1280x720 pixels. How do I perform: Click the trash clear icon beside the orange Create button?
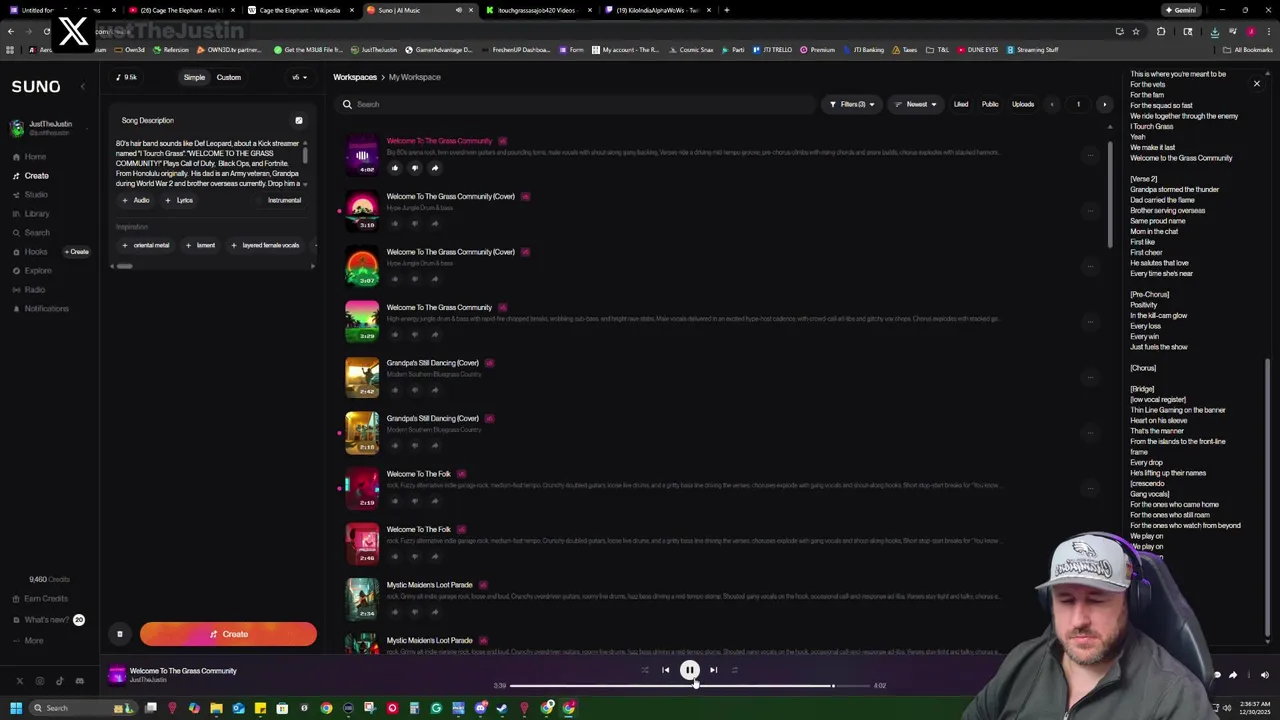click(119, 634)
